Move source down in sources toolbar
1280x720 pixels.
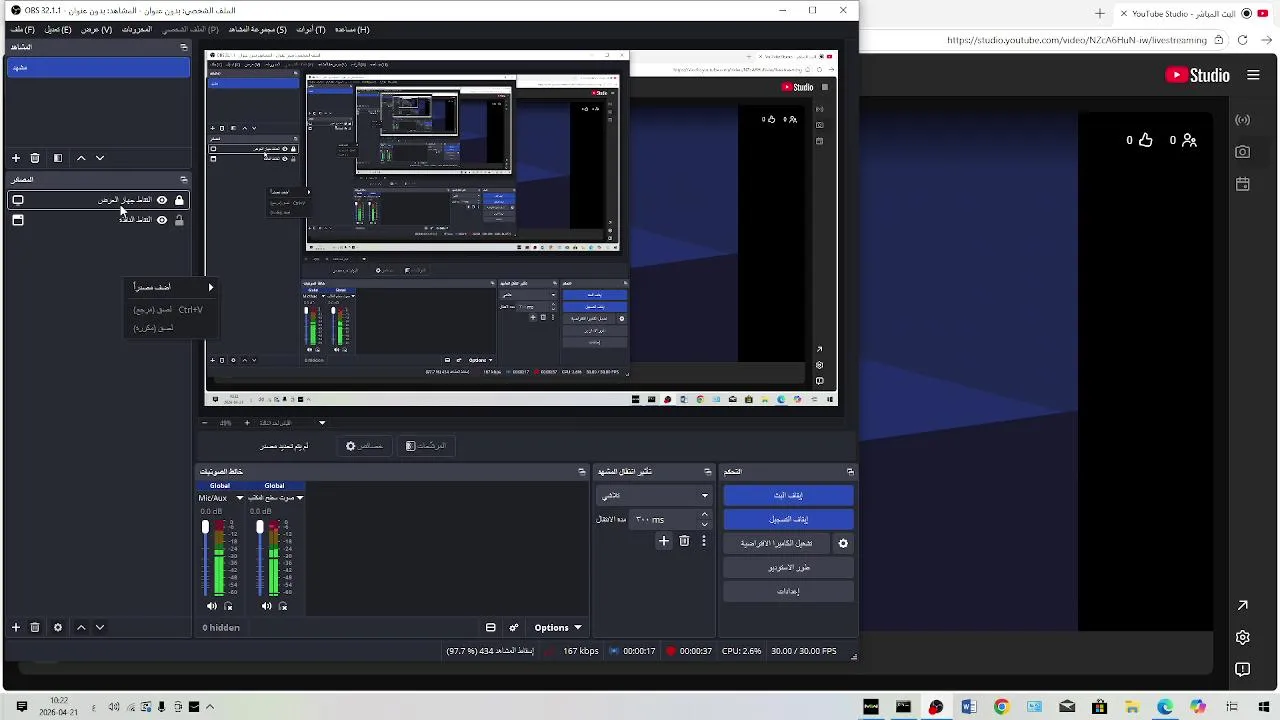100,627
